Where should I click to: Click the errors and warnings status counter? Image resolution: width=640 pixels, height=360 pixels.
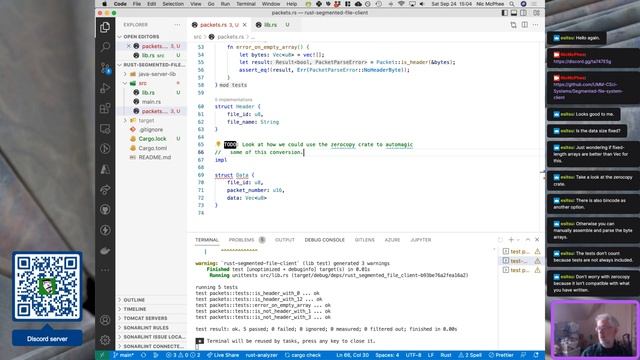(183, 355)
